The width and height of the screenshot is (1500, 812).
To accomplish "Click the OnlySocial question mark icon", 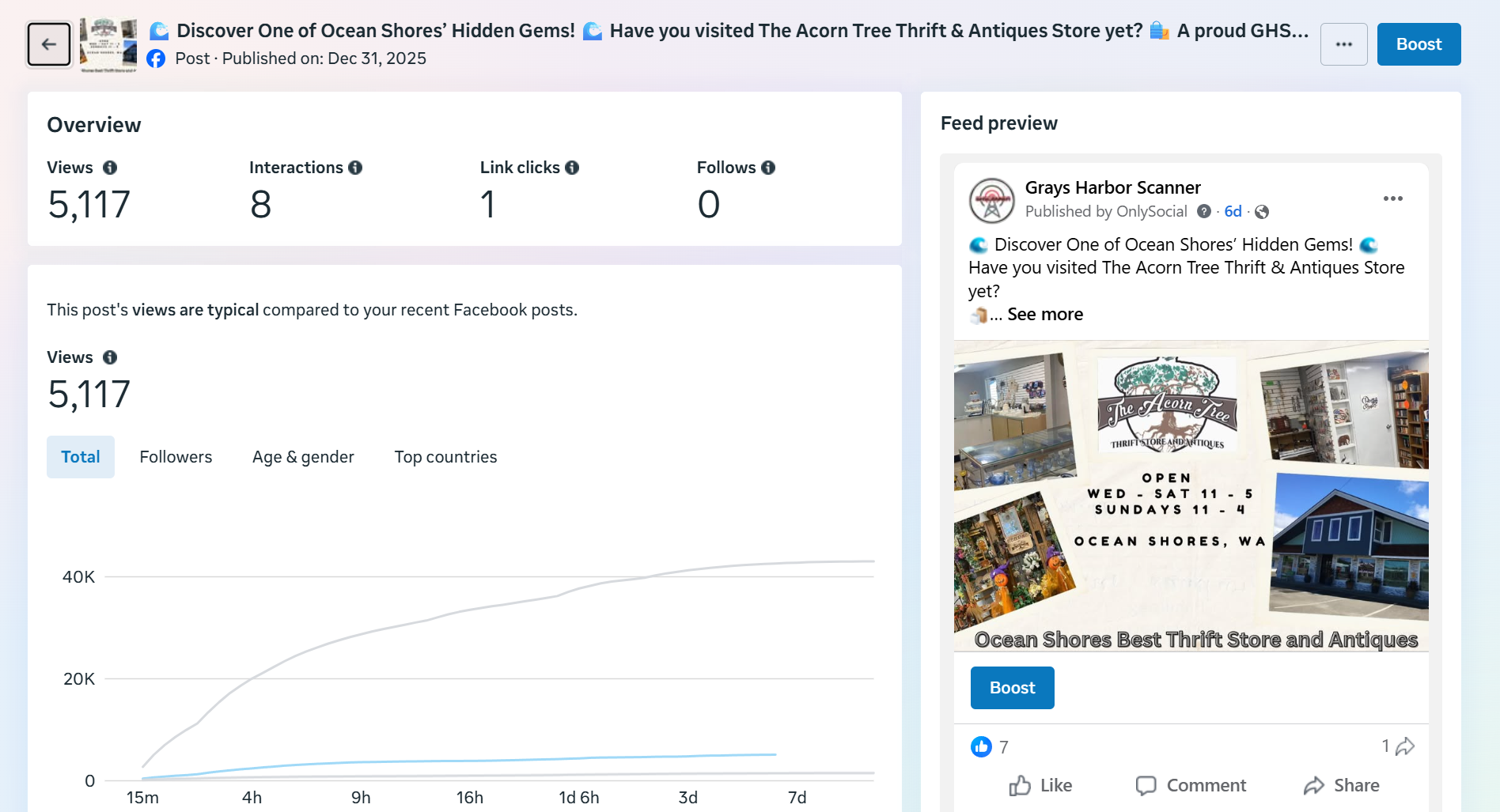I will (1204, 211).
